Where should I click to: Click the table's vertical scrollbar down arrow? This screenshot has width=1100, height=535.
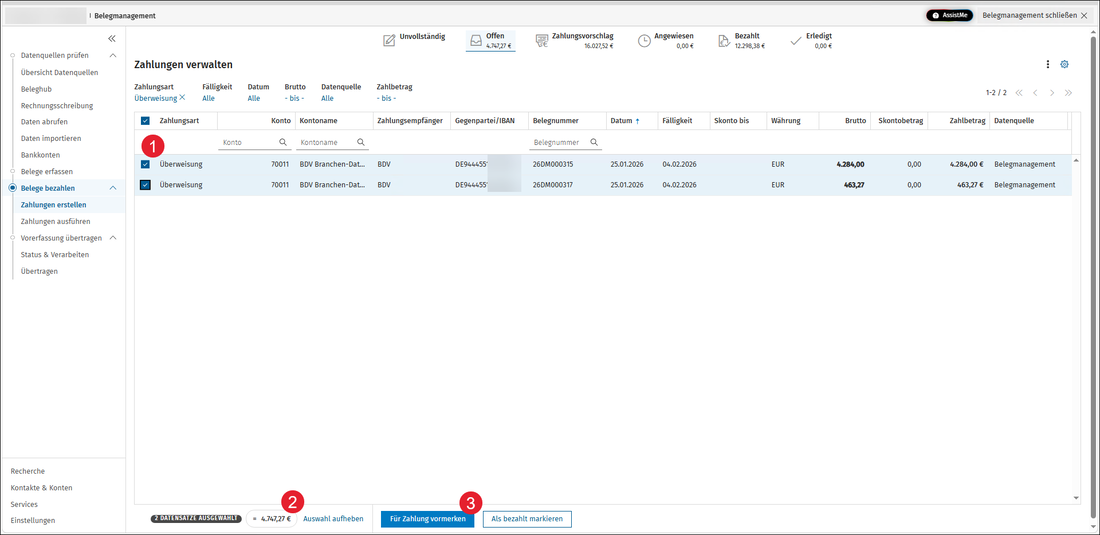1077,498
